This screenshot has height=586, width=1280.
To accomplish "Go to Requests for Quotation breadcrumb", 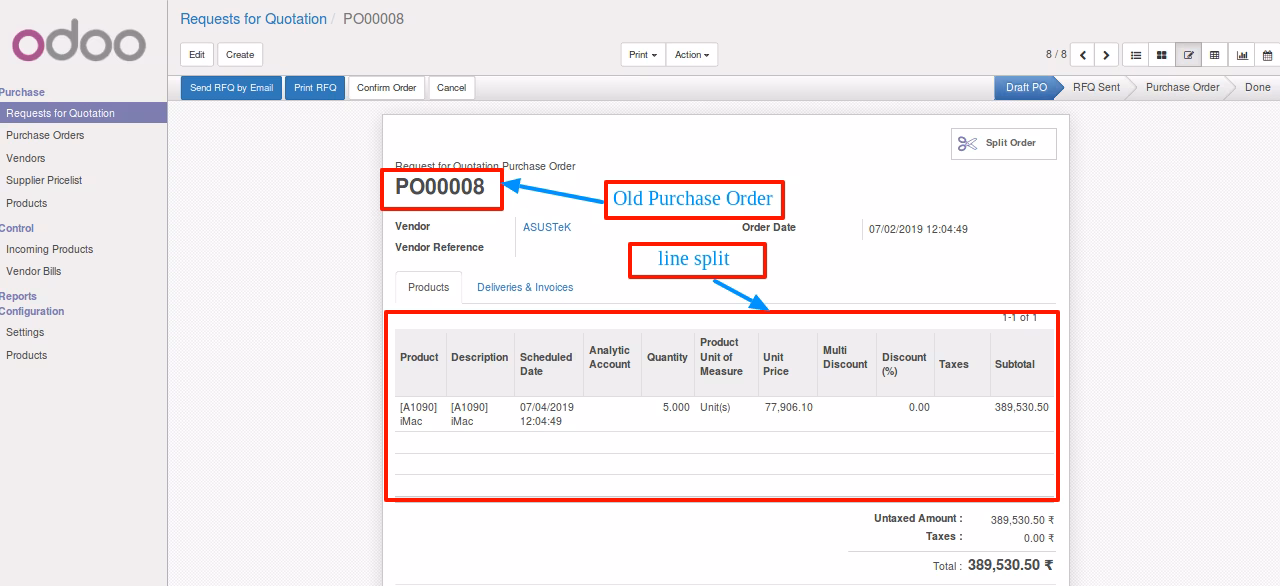I will [253, 19].
